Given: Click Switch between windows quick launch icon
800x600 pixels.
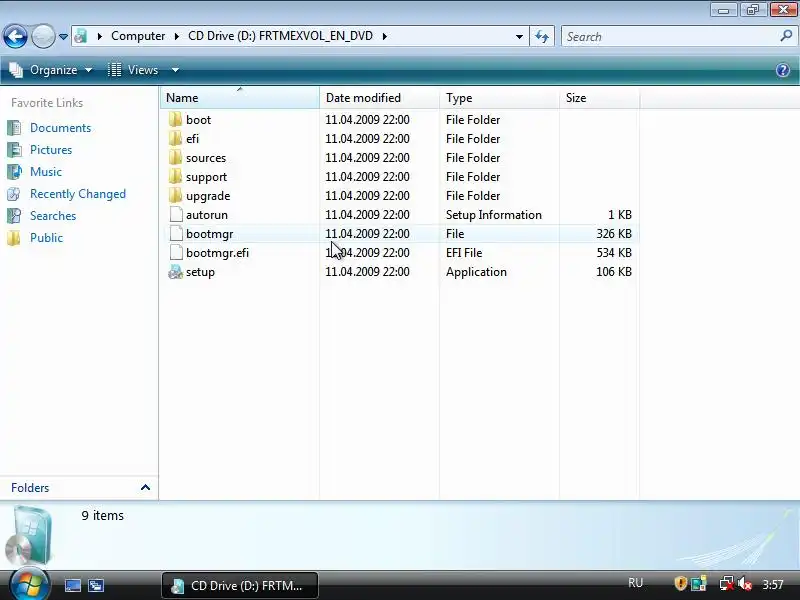Looking at the screenshot, I should 96,585.
